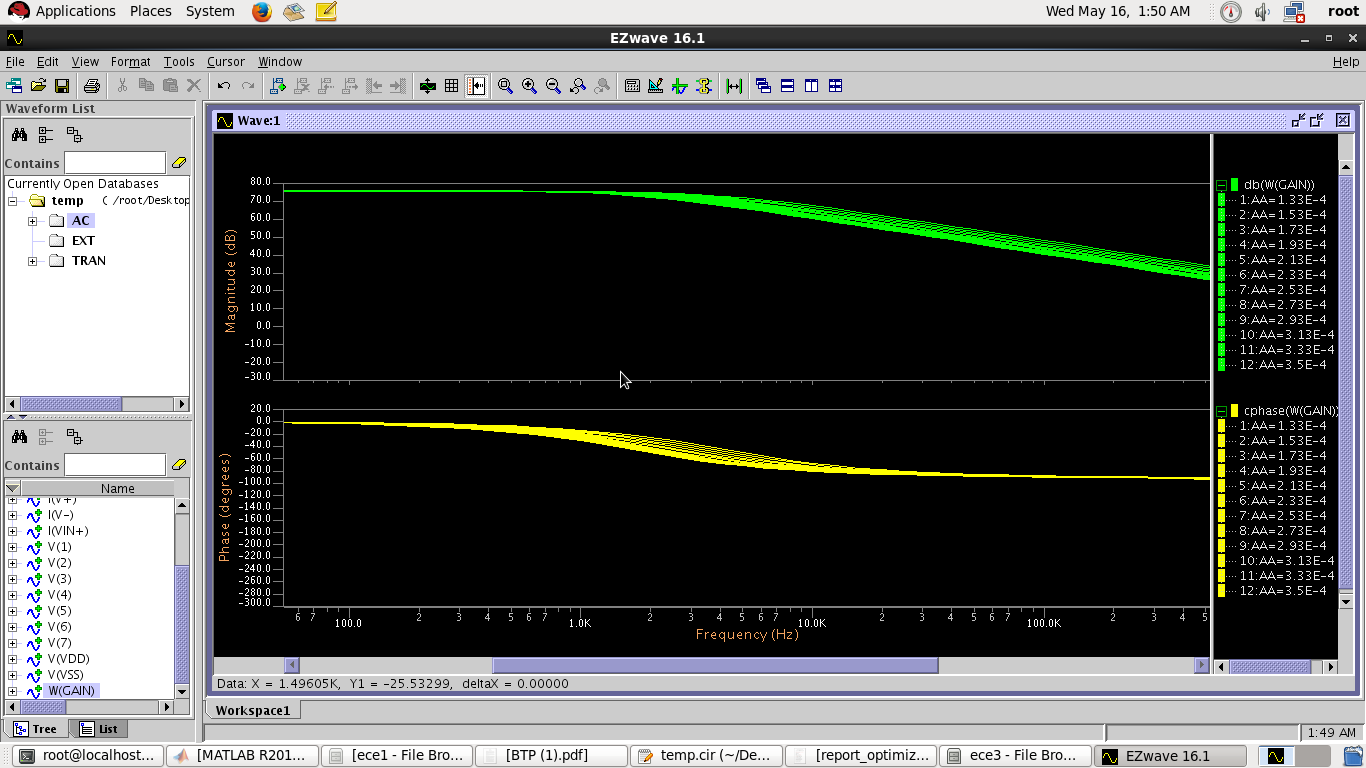Open the Tools menu
1366x768 pixels.
pos(179,62)
